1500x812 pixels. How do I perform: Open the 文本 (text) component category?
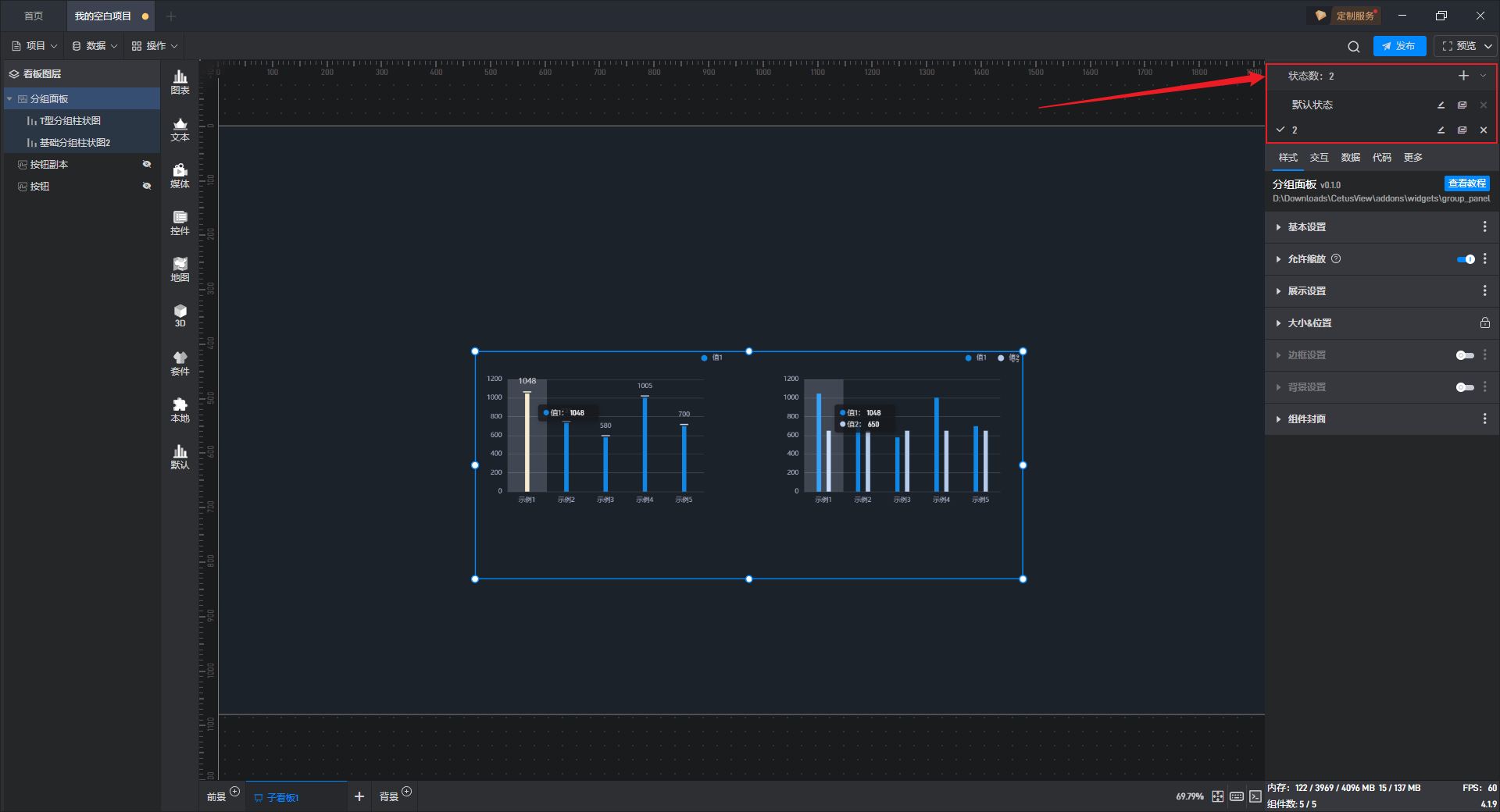tap(180, 129)
